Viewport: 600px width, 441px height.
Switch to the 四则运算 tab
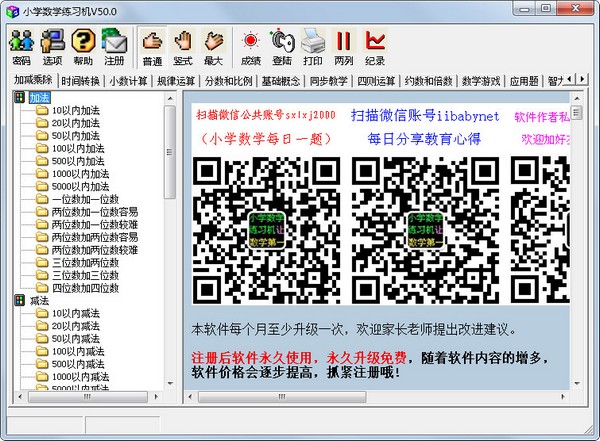(x=376, y=81)
